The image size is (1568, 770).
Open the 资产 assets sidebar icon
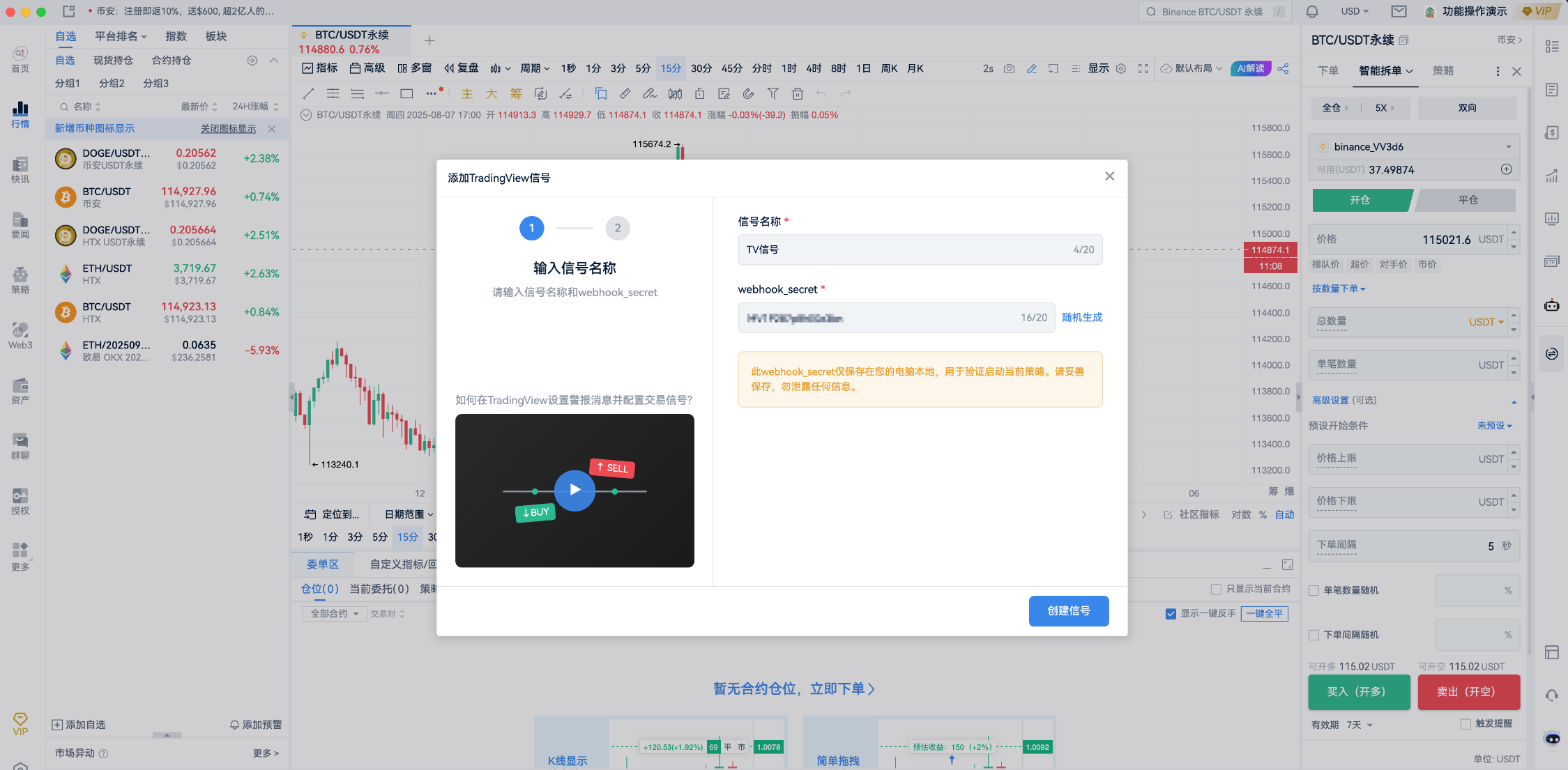[20, 391]
